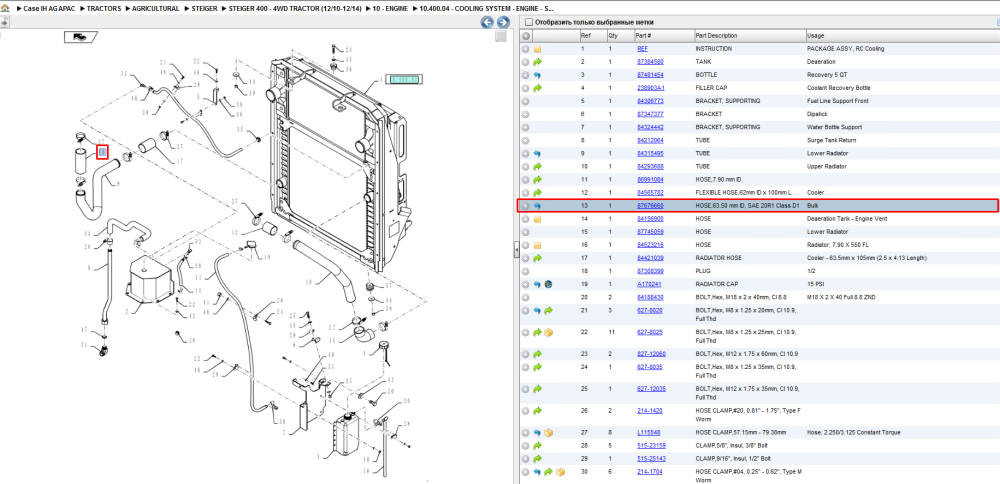Click green arrow on part 214-1420 row
This screenshot has width=1000, height=484.
tap(537, 411)
